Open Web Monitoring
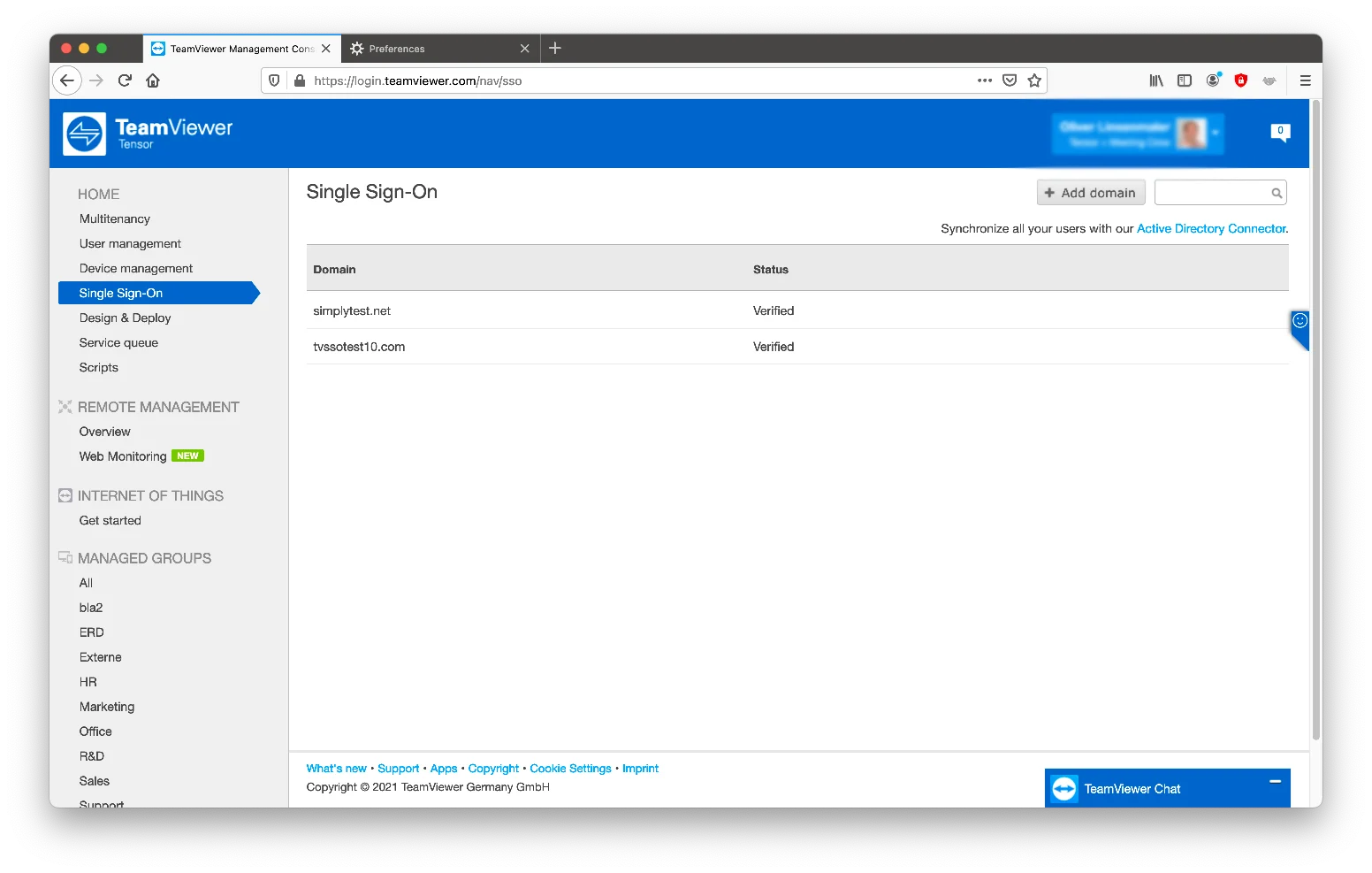The image size is (1372, 873). (x=123, y=456)
